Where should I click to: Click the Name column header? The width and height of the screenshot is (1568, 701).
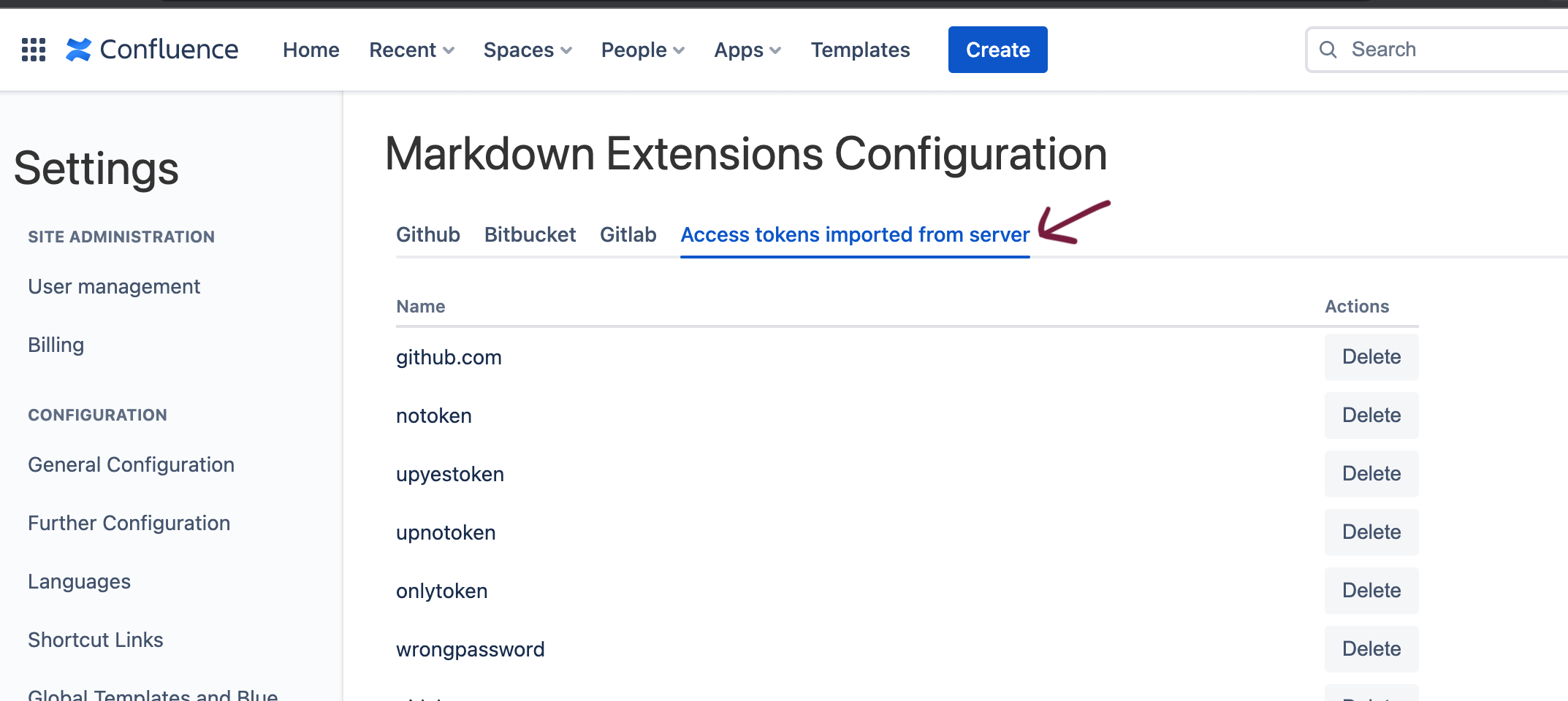pos(421,307)
